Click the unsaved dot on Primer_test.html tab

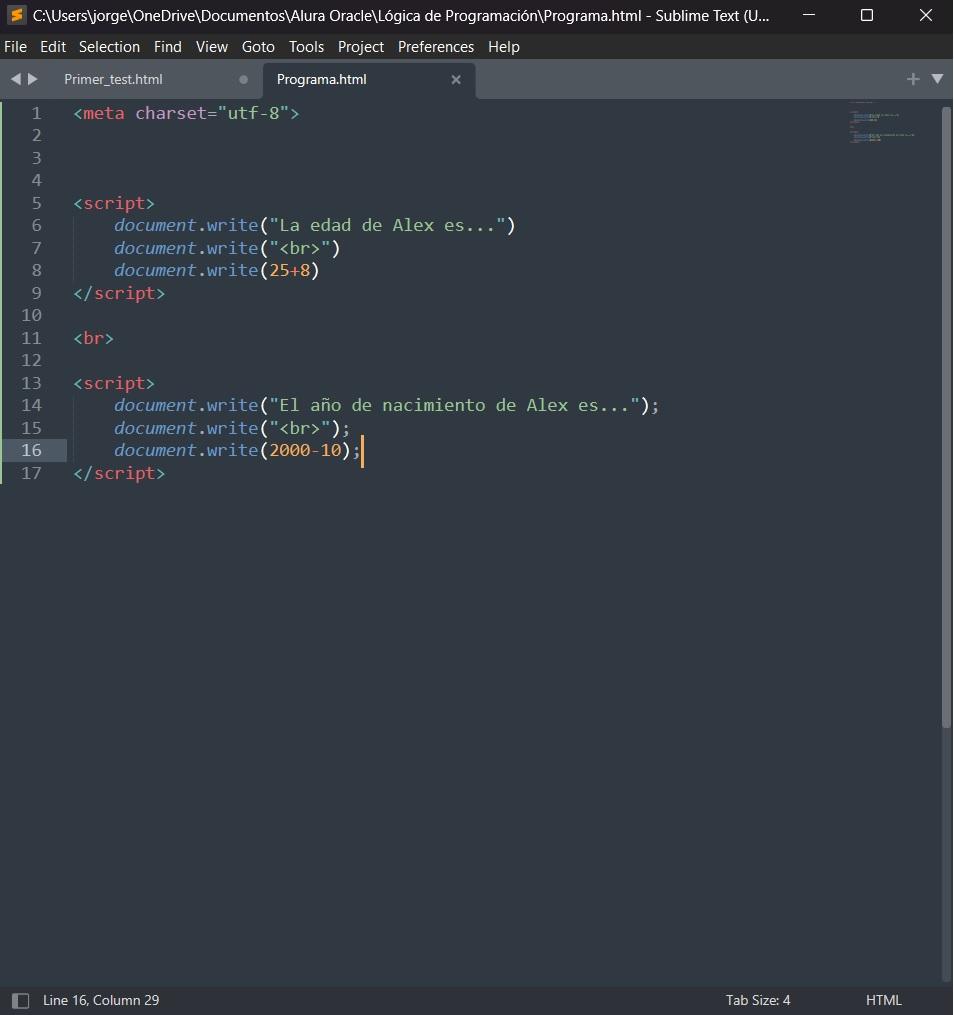244,80
